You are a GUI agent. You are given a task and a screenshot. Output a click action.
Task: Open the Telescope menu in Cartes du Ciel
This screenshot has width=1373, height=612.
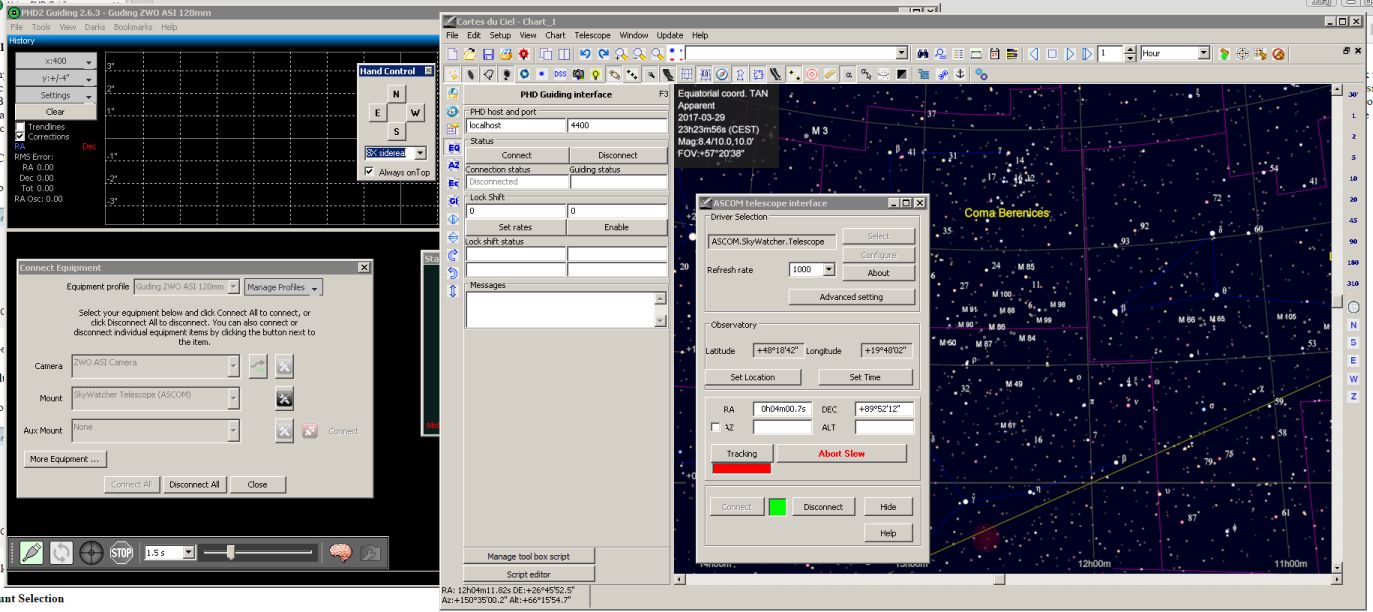pyautogui.click(x=591, y=35)
